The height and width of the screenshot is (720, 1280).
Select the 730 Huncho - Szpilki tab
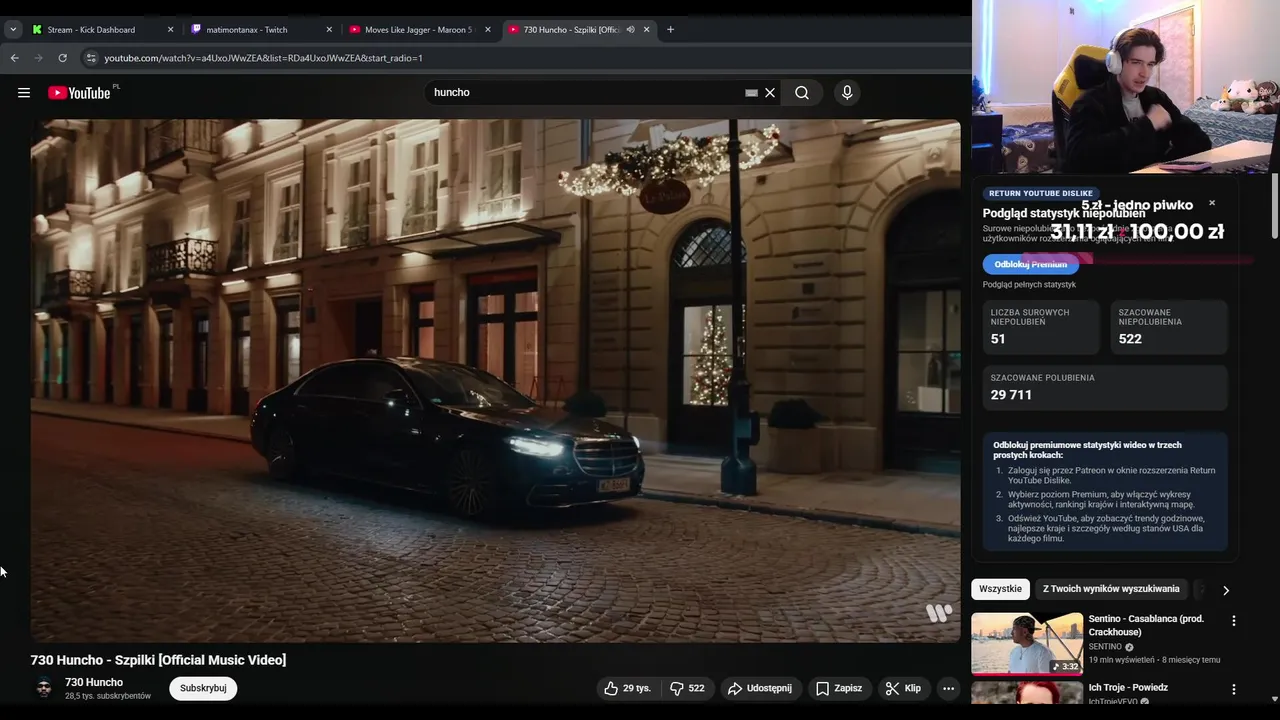pos(570,30)
